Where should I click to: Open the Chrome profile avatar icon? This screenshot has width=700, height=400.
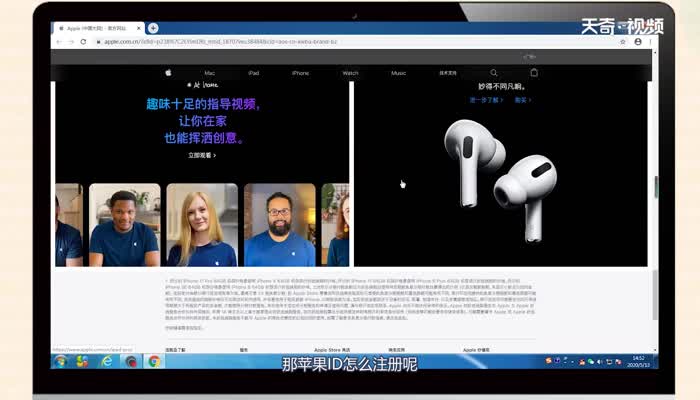point(638,42)
